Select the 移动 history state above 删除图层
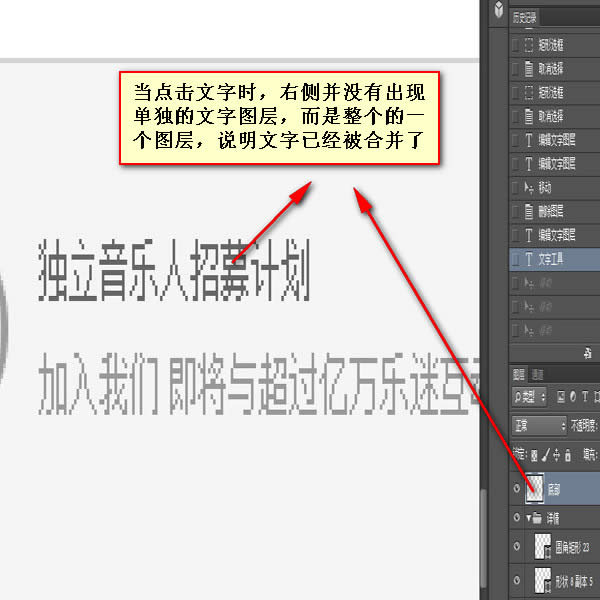600x600 pixels. pyautogui.click(x=554, y=188)
